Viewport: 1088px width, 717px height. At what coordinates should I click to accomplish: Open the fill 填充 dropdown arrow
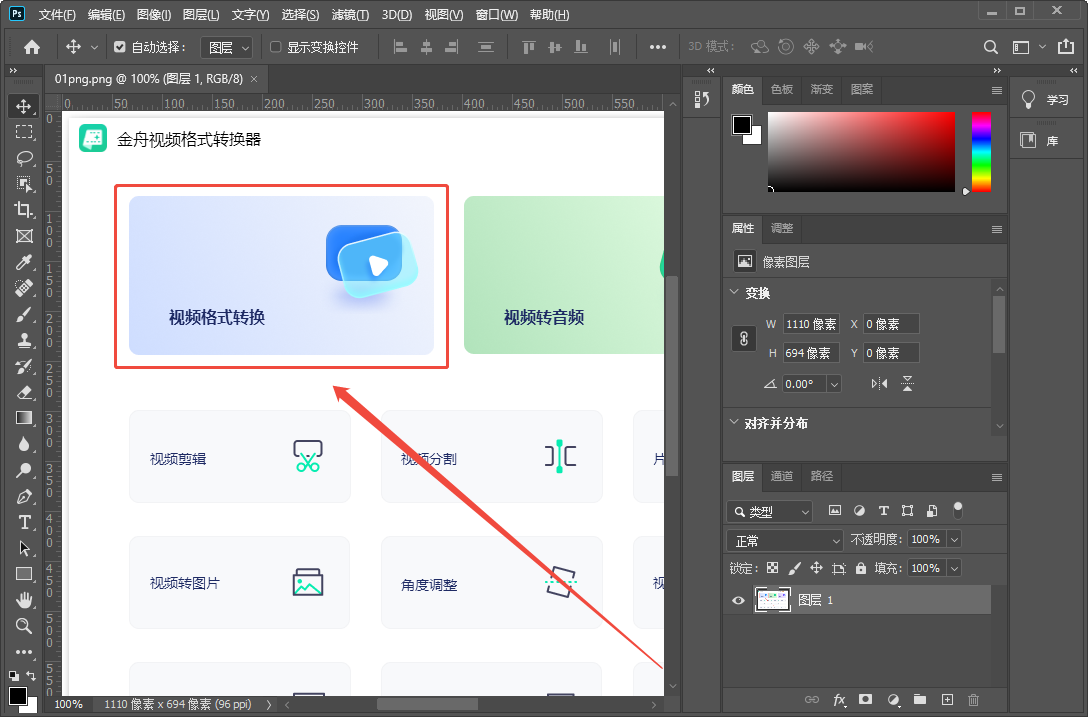pyautogui.click(x=955, y=568)
